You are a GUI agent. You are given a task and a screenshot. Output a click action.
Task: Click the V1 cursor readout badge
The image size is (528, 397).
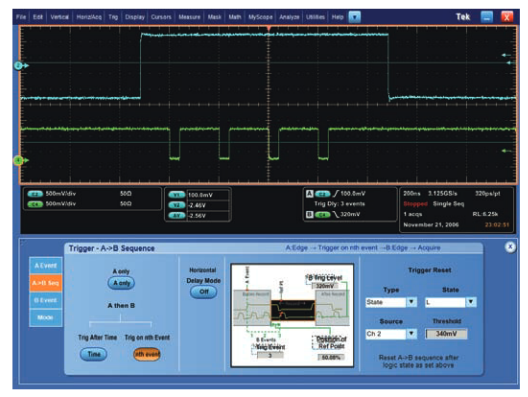176,195
